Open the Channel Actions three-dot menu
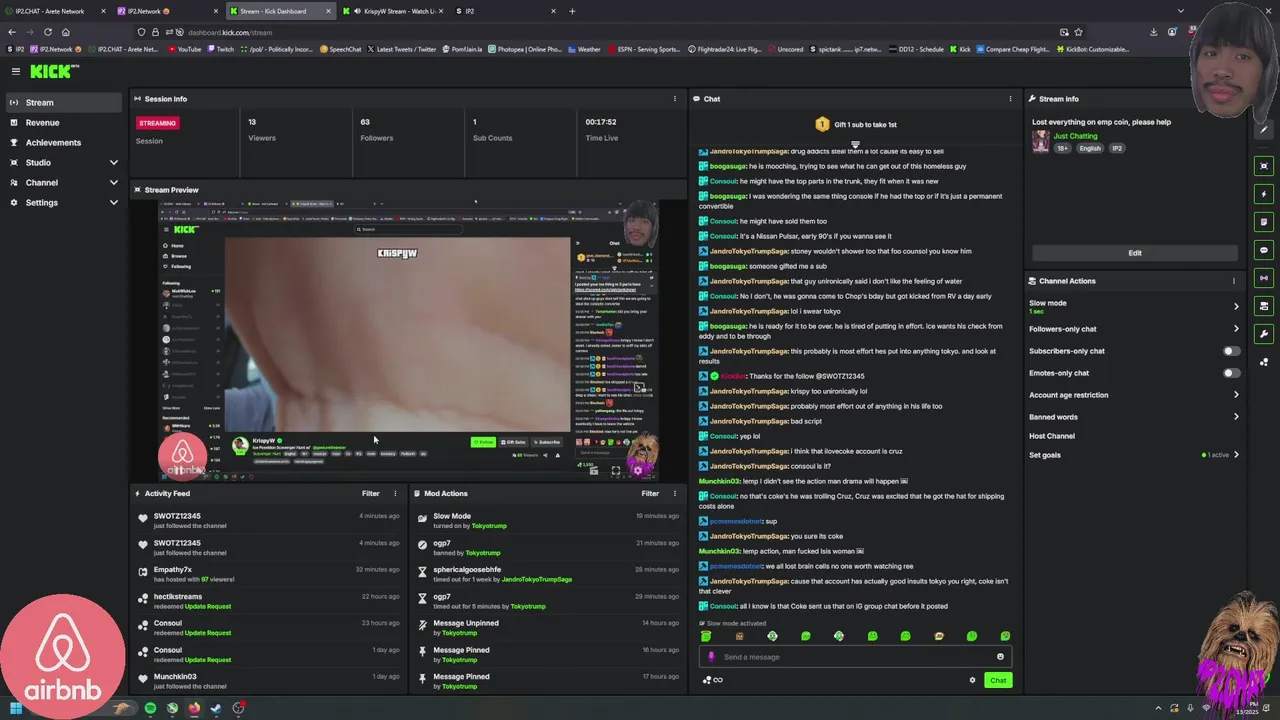 [1234, 281]
